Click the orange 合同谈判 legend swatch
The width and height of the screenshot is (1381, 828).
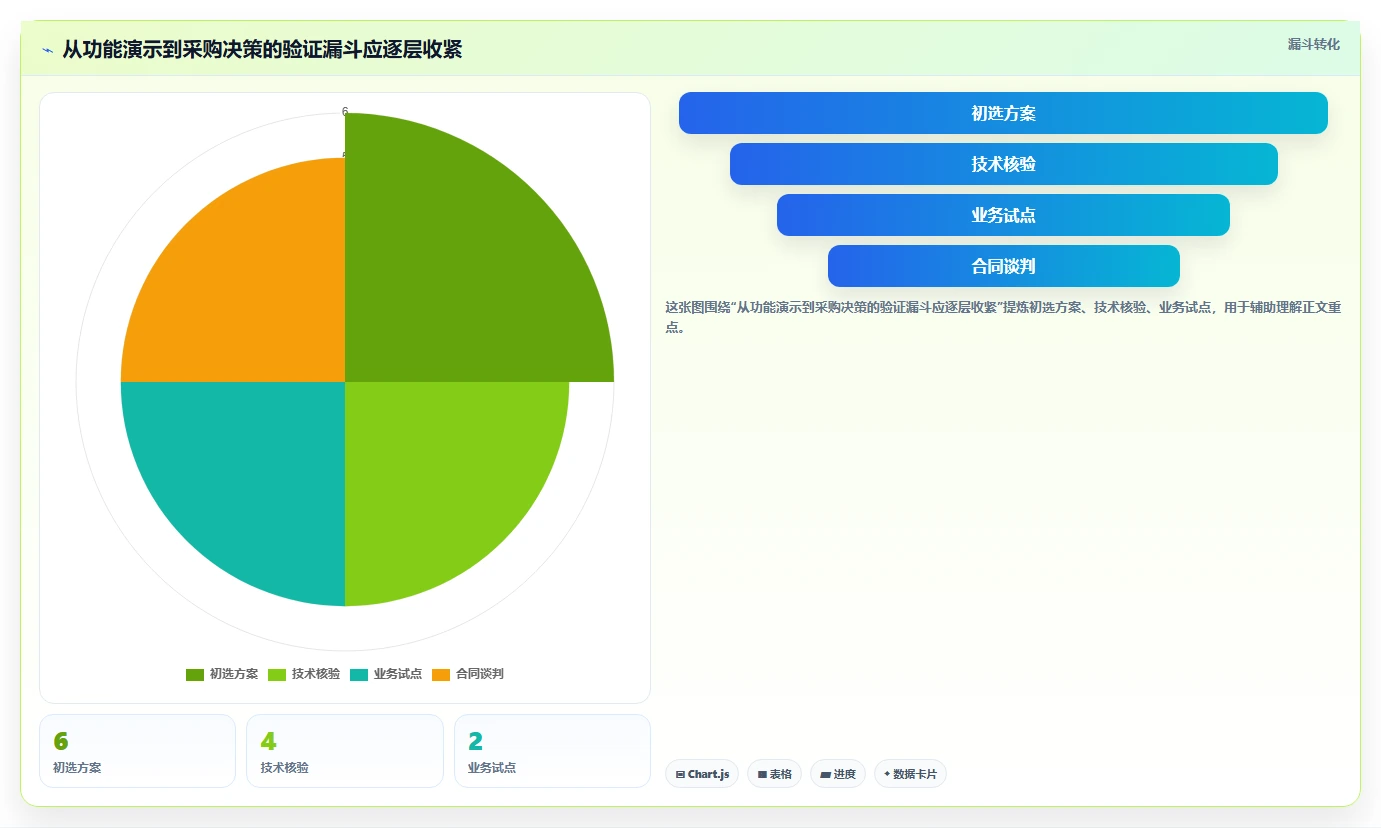(x=441, y=675)
